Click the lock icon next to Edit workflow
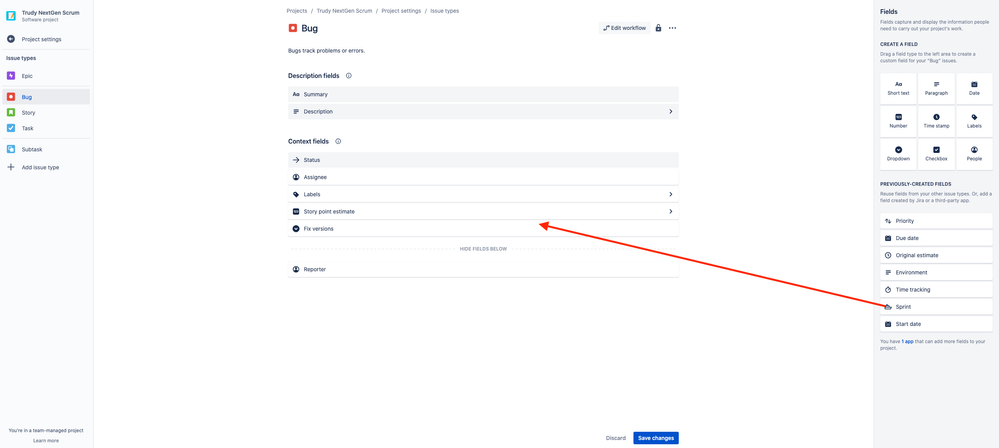 (658, 28)
